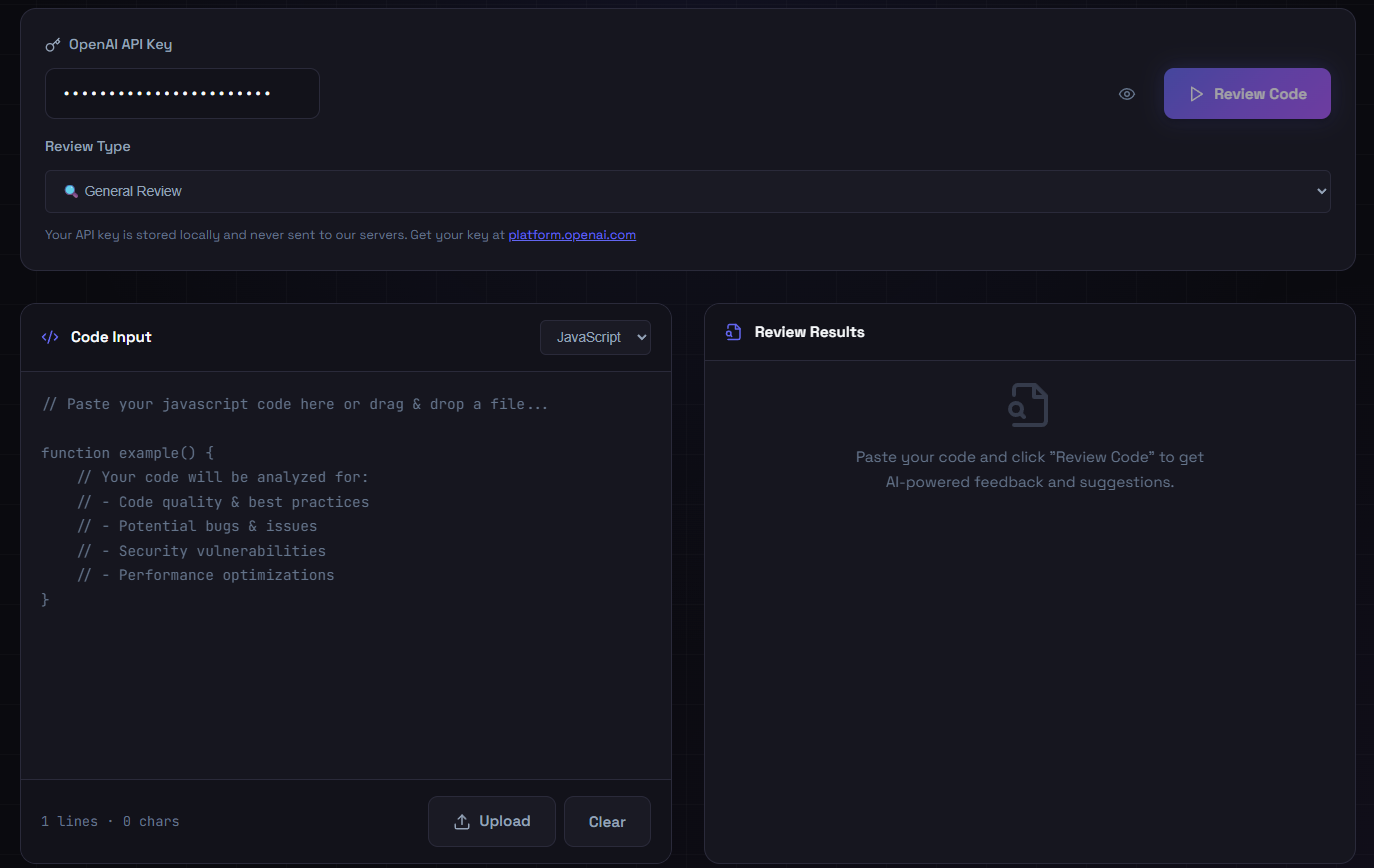Image resolution: width=1374 pixels, height=868 pixels.
Task: Toggle API key visibility with the eye icon
Action: tap(1126, 93)
